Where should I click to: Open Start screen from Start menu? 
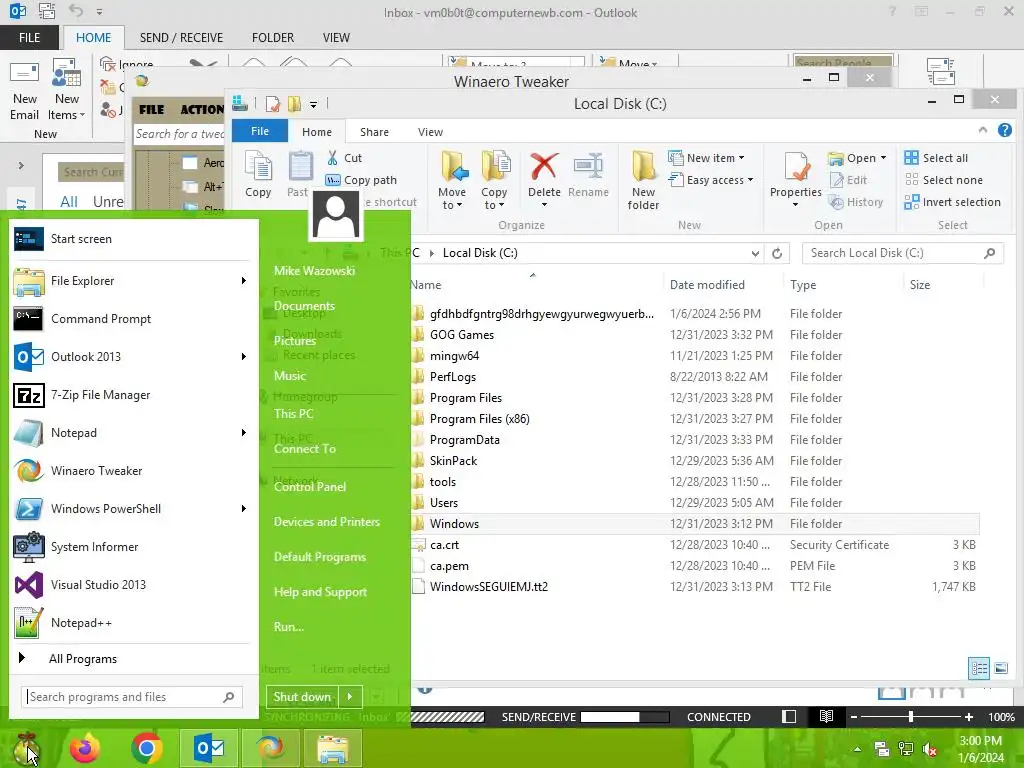pyautogui.click(x=134, y=239)
